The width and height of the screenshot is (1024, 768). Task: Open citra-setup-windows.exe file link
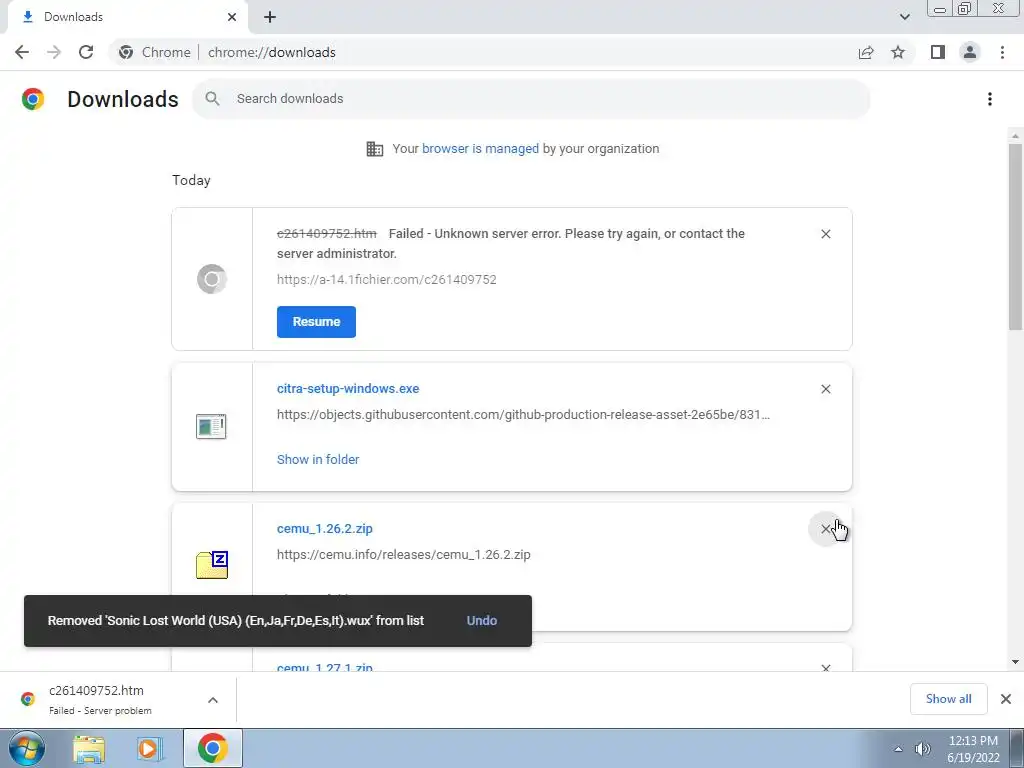click(348, 389)
